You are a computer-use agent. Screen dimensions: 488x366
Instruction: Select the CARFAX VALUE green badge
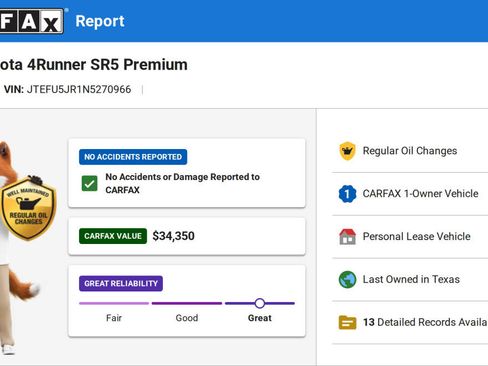[113, 236]
